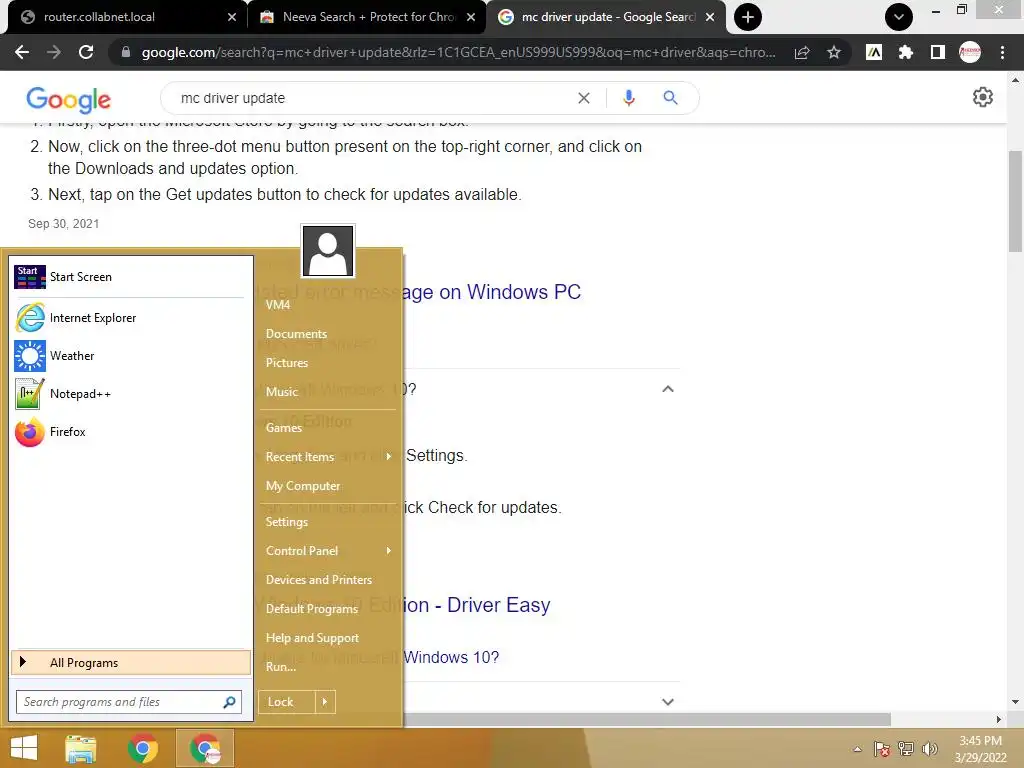Open Default Programs
Image resolution: width=1024 pixels, height=768 pixels.
pos(312,609)
